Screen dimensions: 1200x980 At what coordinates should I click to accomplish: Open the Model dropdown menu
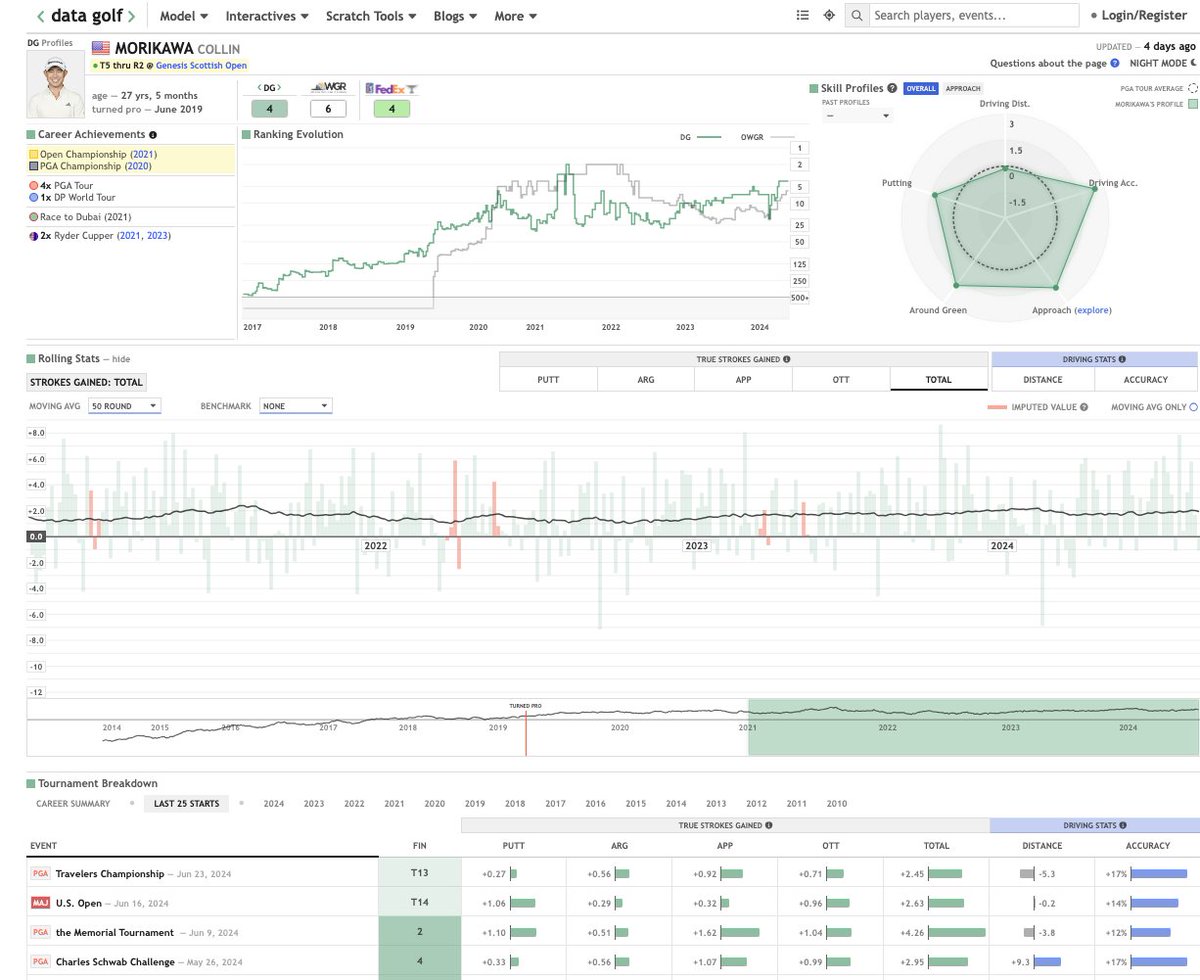(182, 16)
